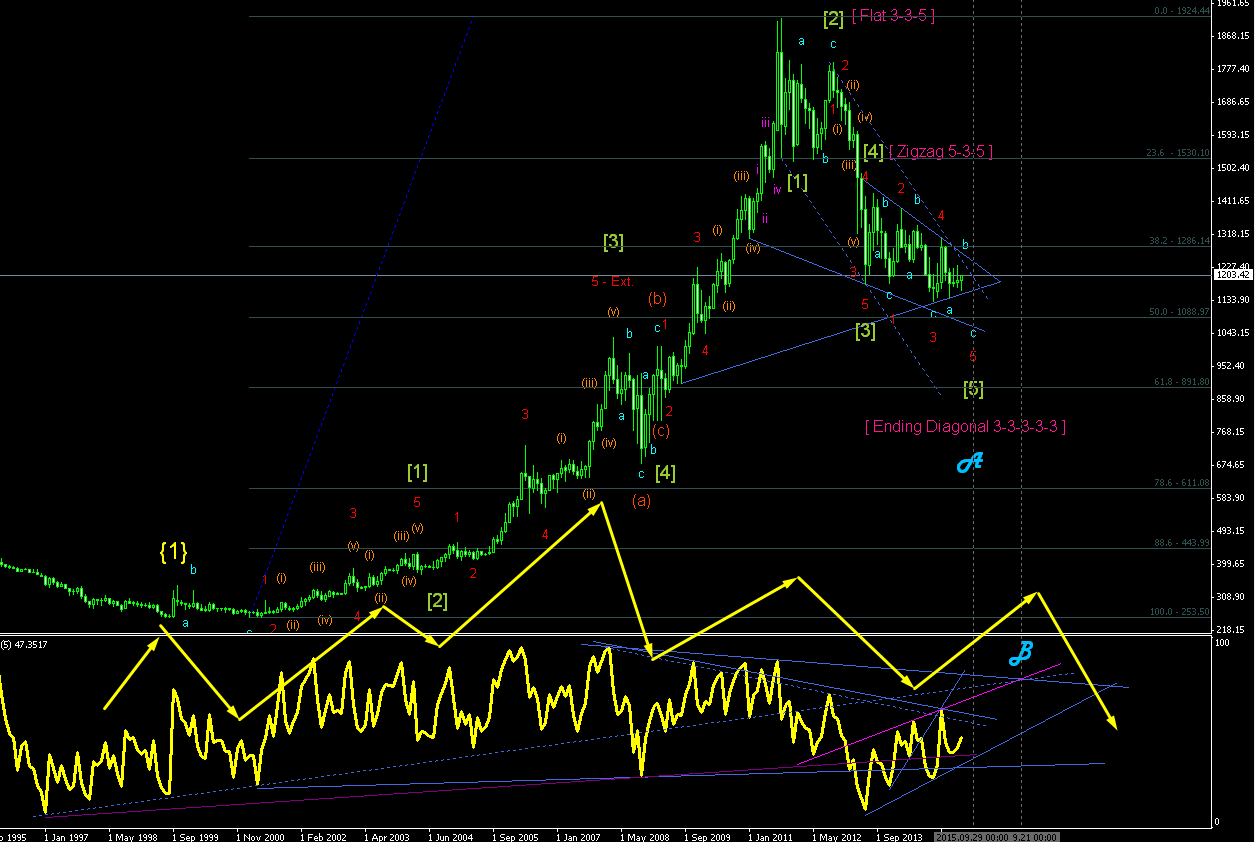The height and width of the screenshot is (842, 1255).
Task: Click "1 May 2008" on the time axis
Action: click(645, 836)
